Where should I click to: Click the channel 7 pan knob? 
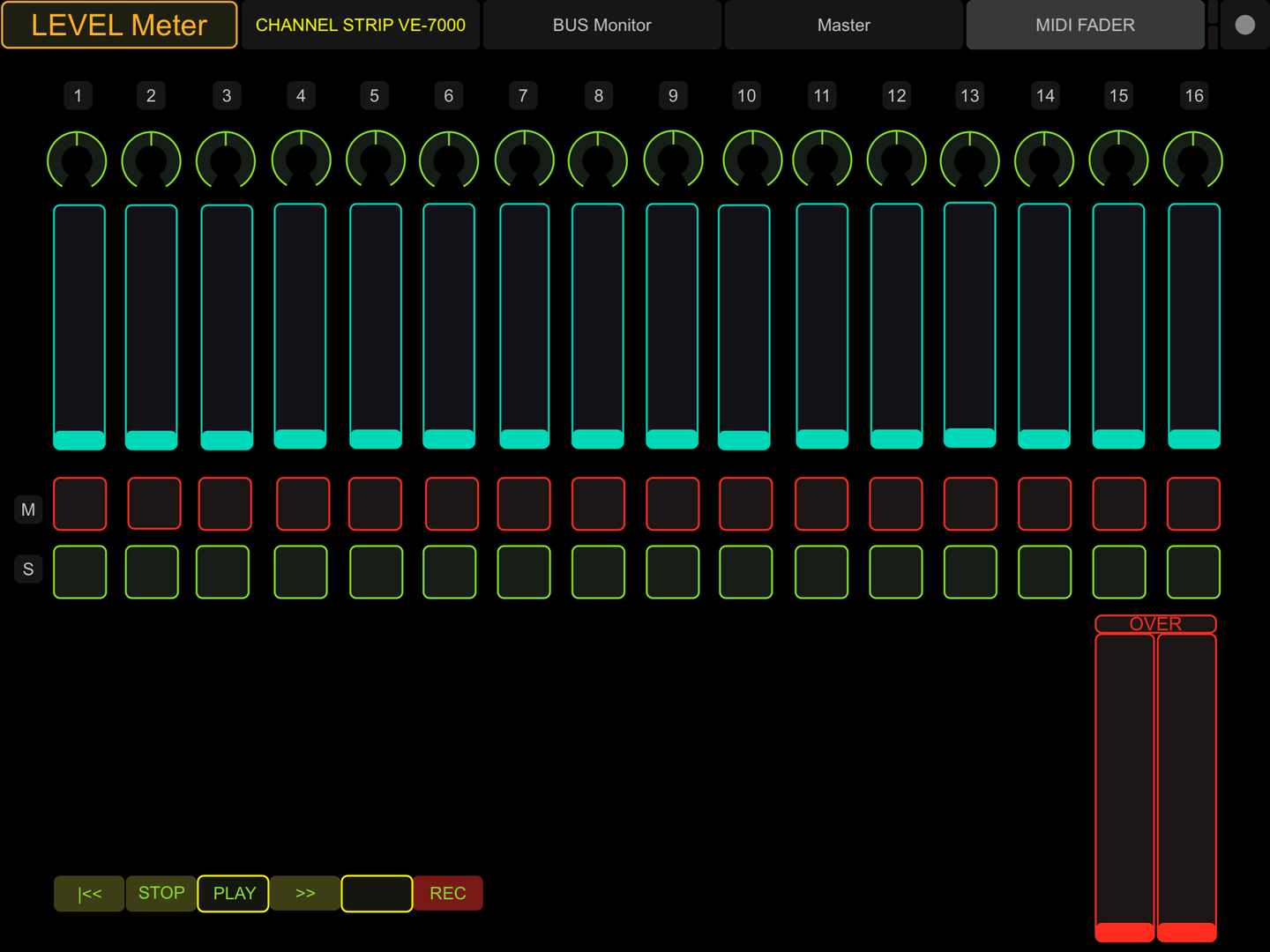525,160
